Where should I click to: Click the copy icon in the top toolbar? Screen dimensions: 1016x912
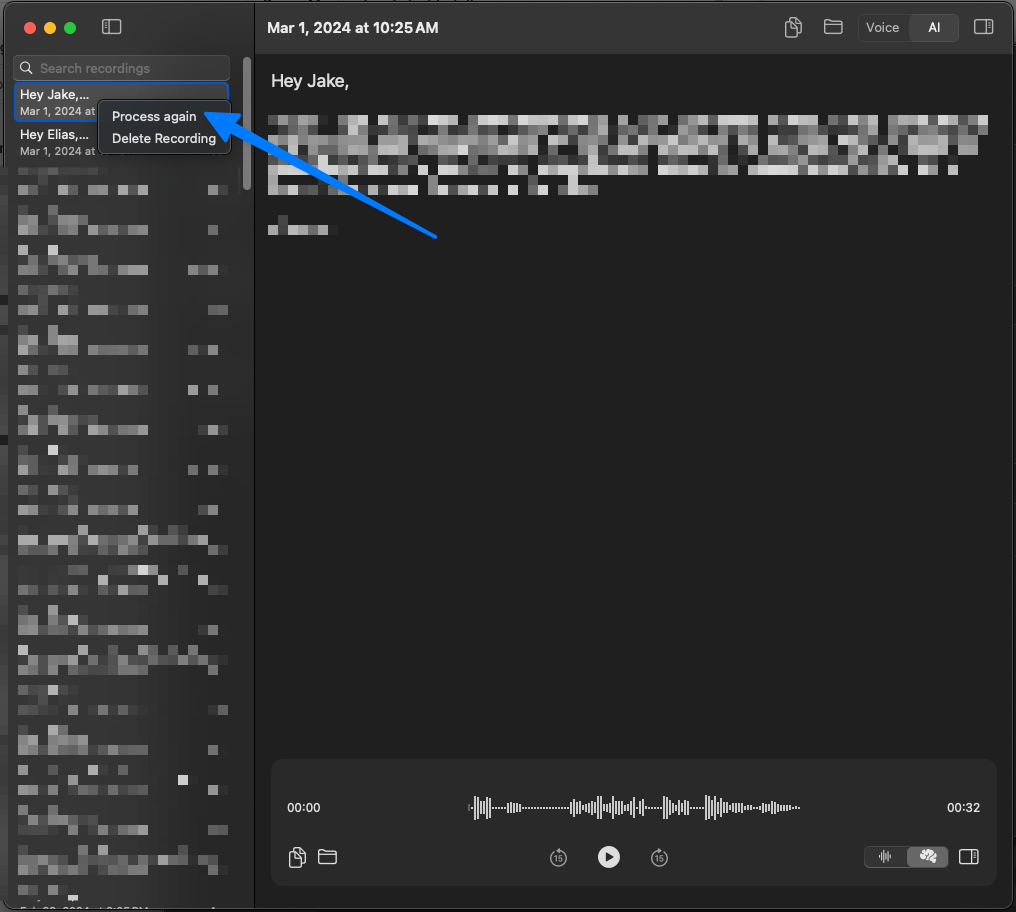793,28
